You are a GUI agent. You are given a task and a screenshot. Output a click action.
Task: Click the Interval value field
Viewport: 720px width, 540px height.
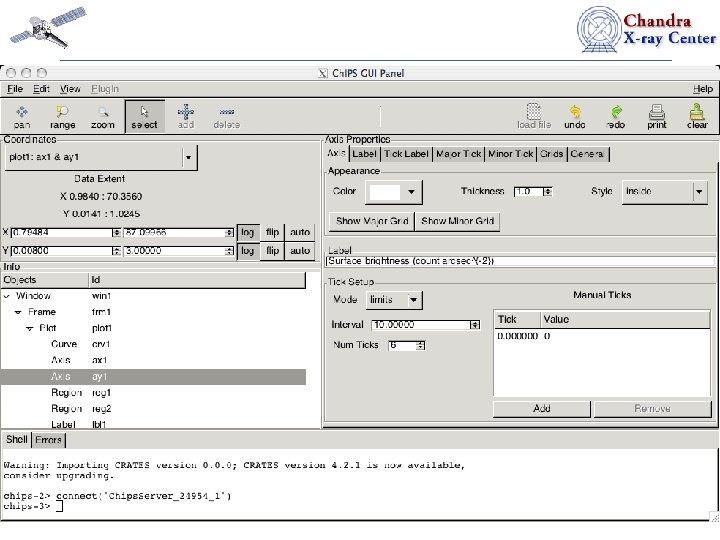click(x=421, y=325)
